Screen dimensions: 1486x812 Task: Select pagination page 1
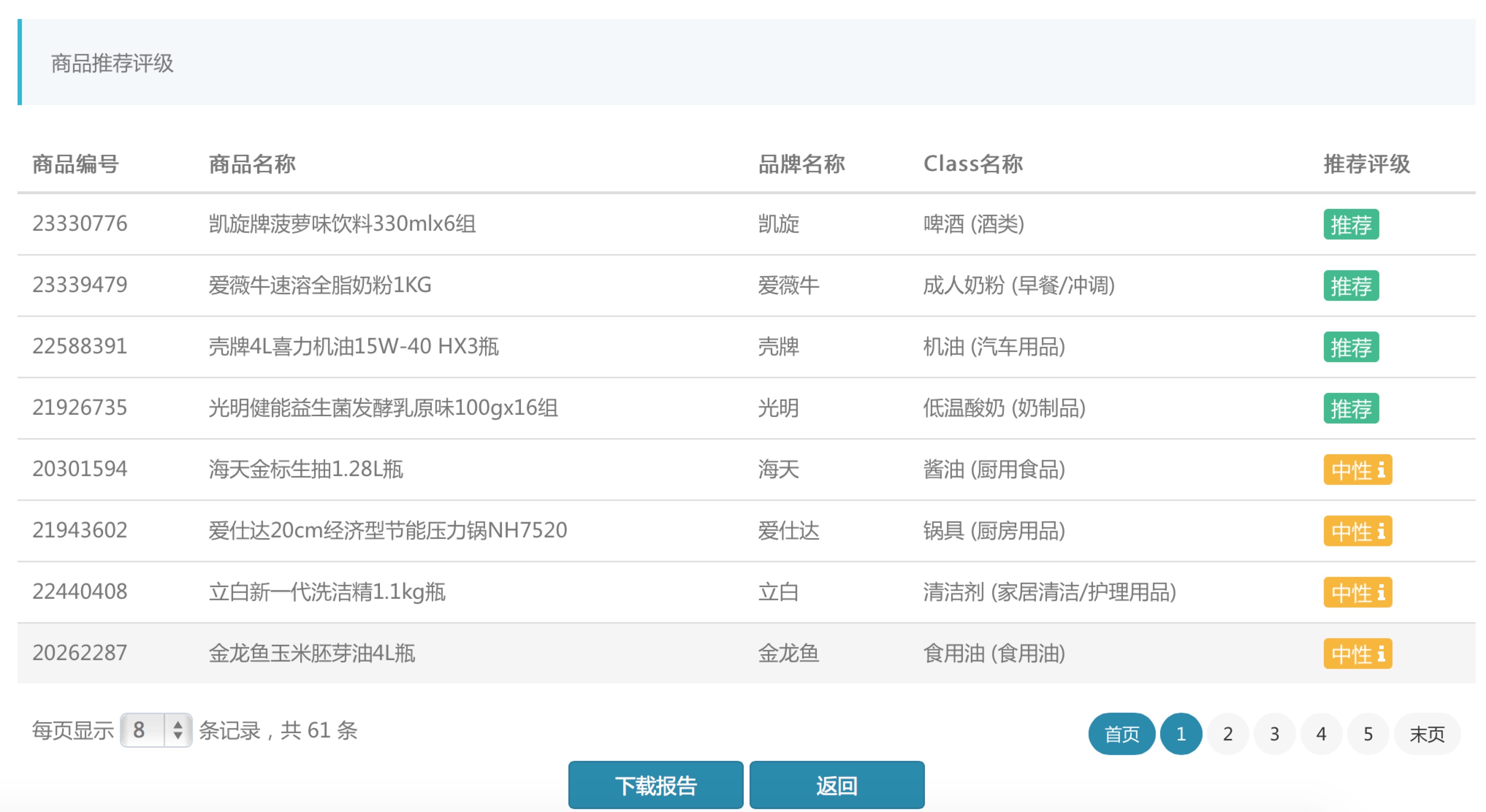[x=1181, y=734]
